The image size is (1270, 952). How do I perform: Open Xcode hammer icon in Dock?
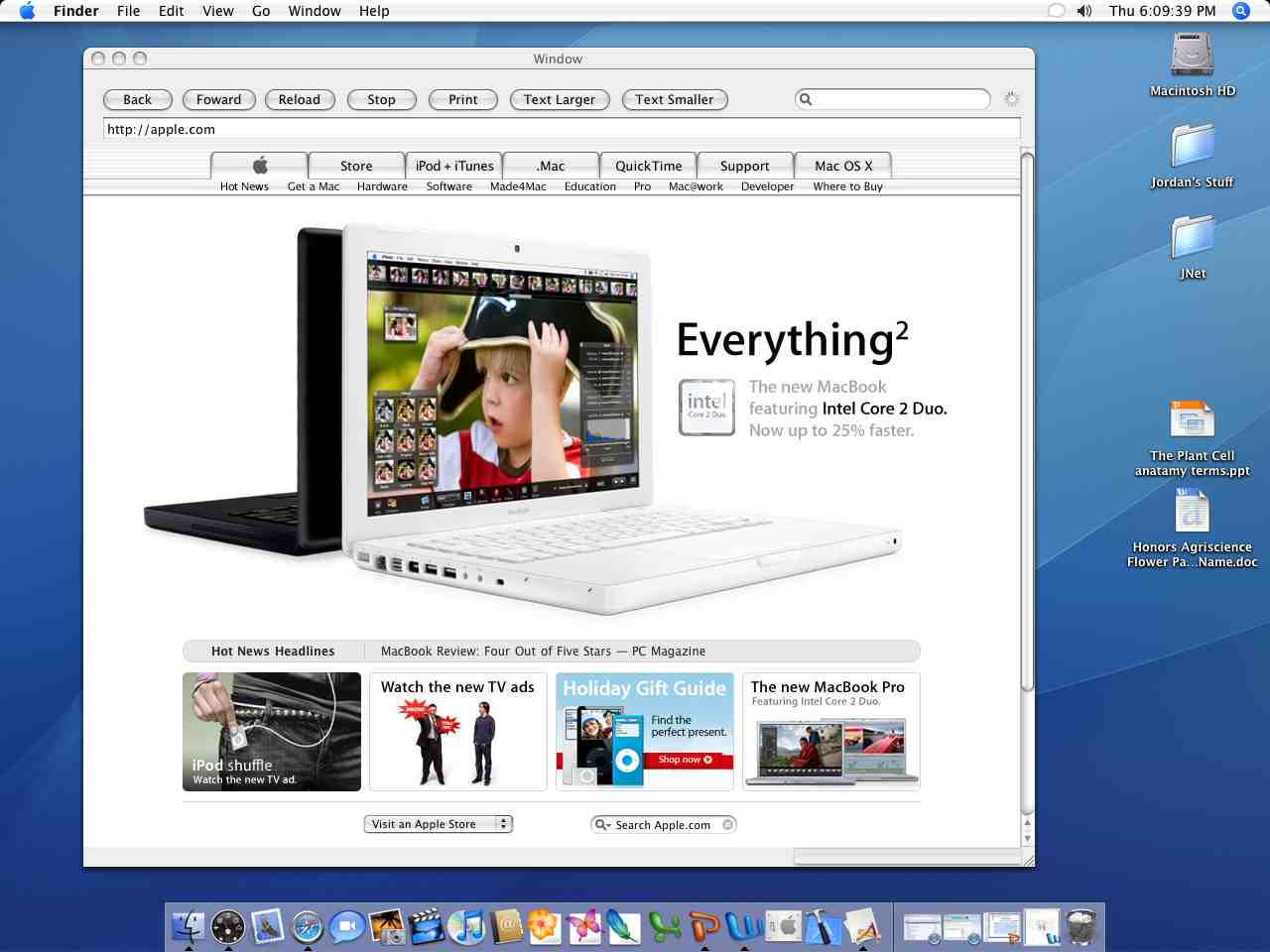point(823,927)
